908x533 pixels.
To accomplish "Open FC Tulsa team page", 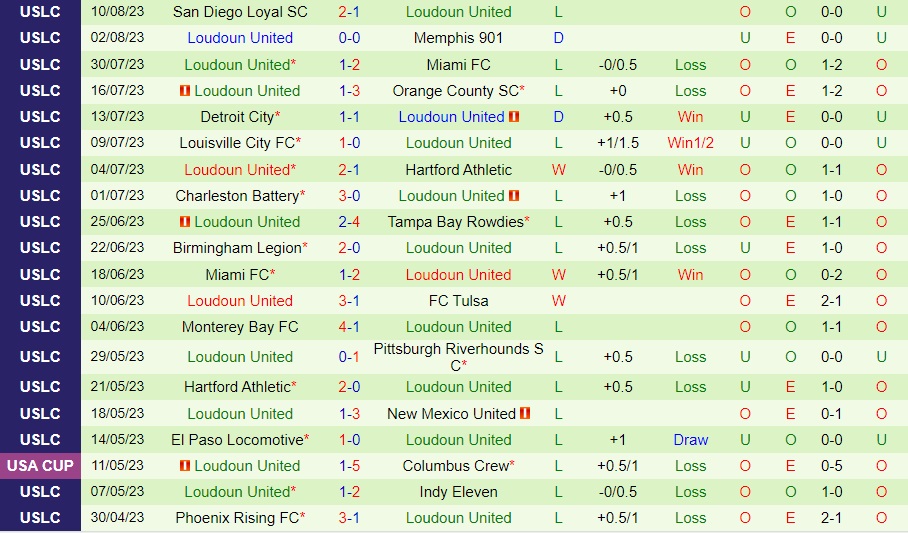I will pos(458,301).
